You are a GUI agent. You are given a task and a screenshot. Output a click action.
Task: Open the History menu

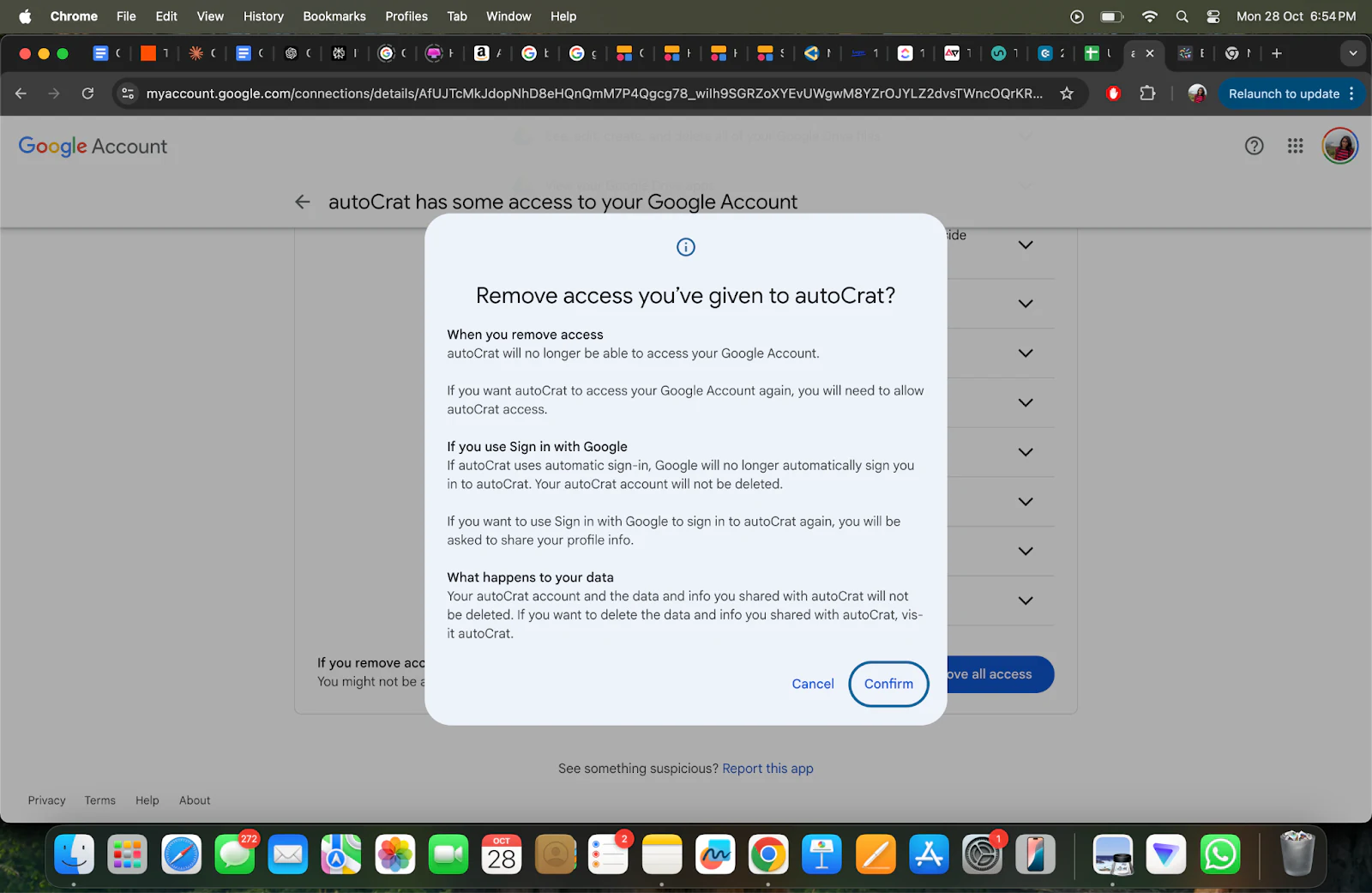tap(263, 16)
